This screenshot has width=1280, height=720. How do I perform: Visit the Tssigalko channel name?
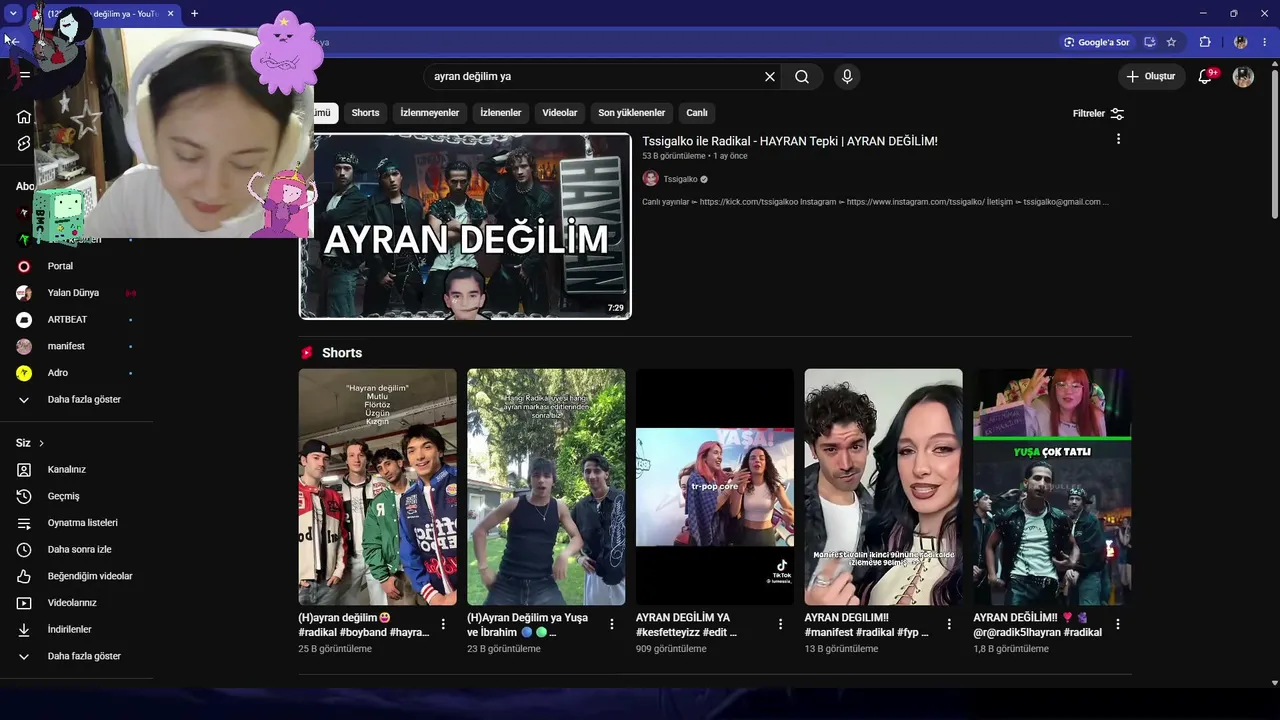[x=680, y=179]
